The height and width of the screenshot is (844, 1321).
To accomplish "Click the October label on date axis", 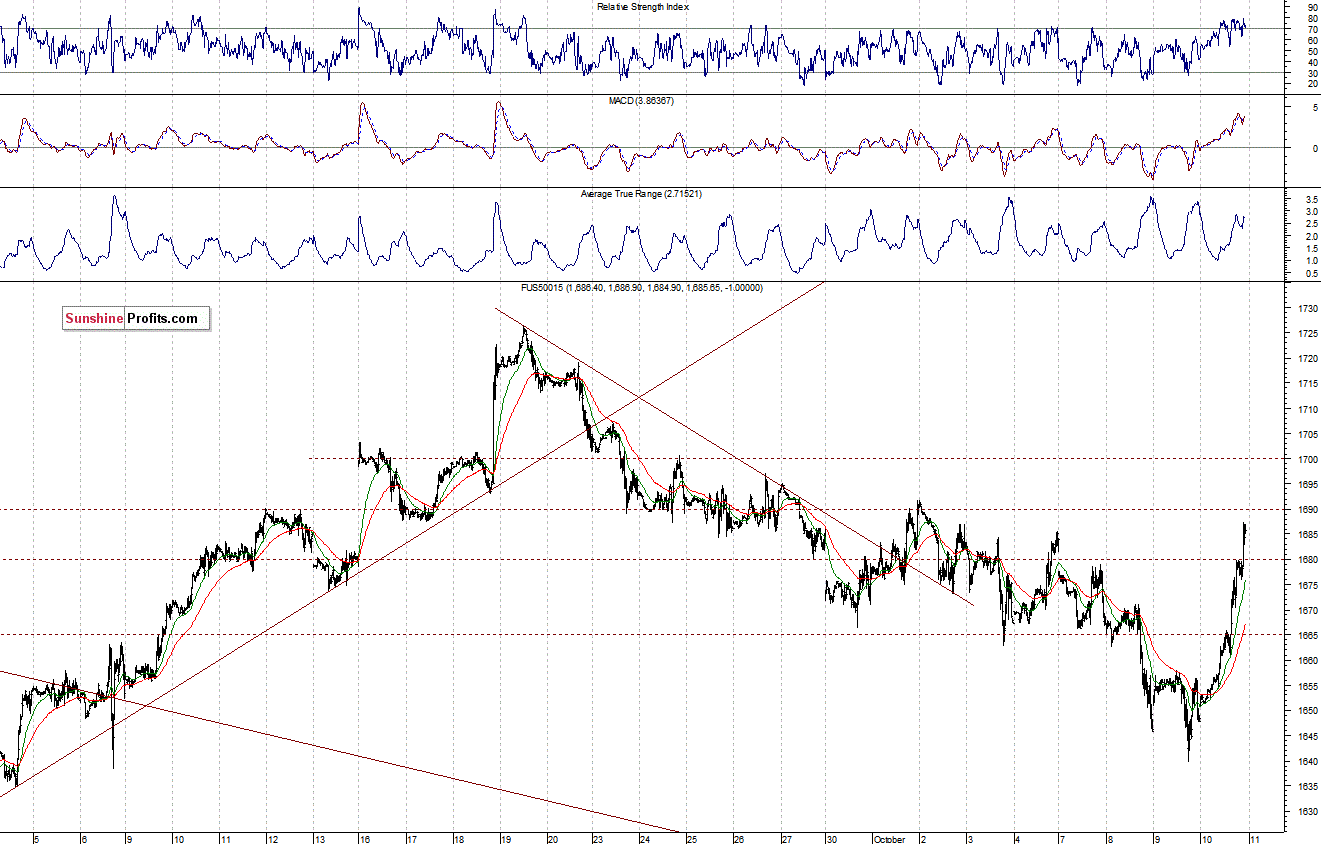I will pyautogui.click(x=890, y=838).
